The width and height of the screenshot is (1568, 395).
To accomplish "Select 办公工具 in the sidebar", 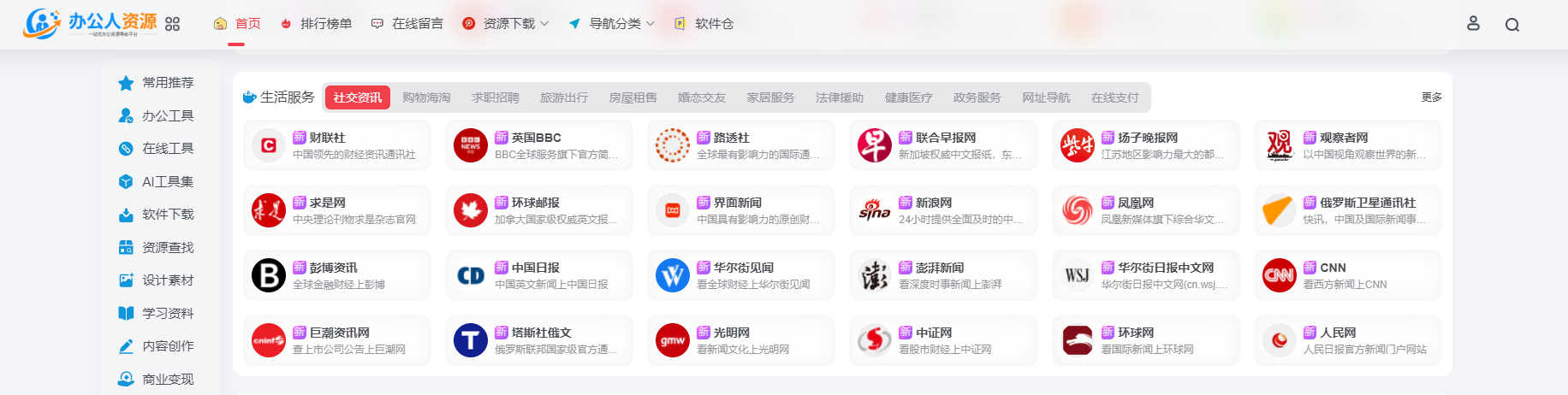I will [157, 115].
